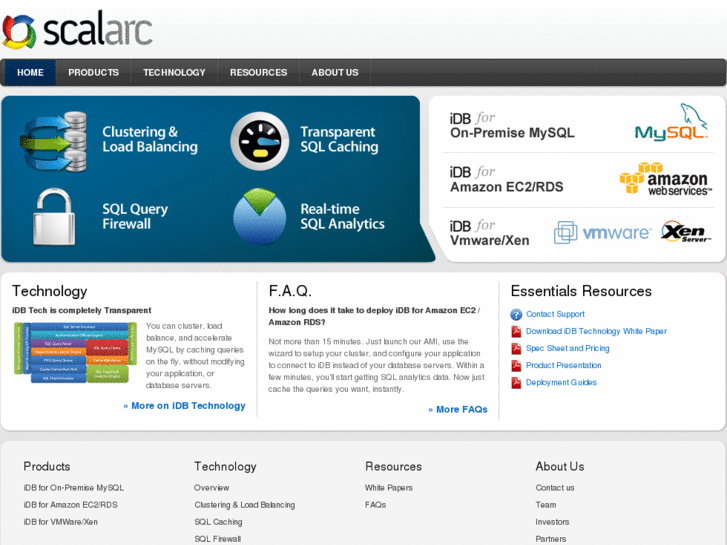Click PDF icon beside Download iDB Technology White Paper
Viewport: 727px width, 545px height.
pos(516,332)
